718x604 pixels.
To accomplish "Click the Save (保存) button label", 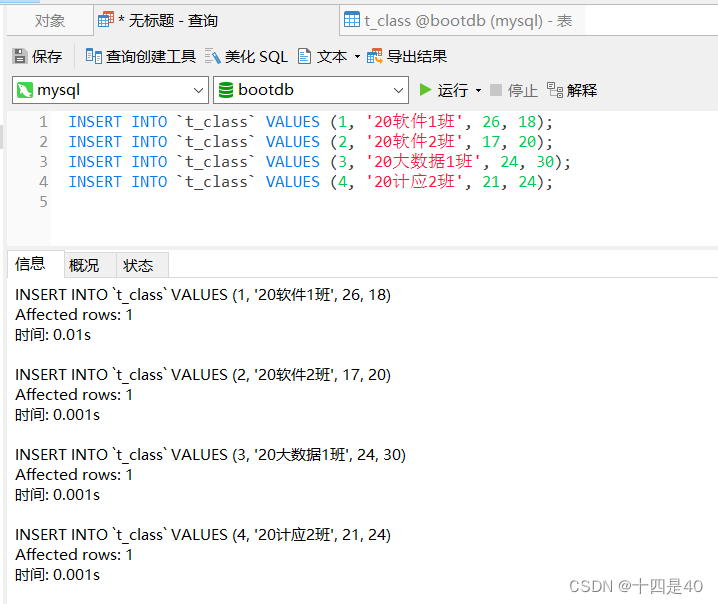I will [x=47, y=56].
